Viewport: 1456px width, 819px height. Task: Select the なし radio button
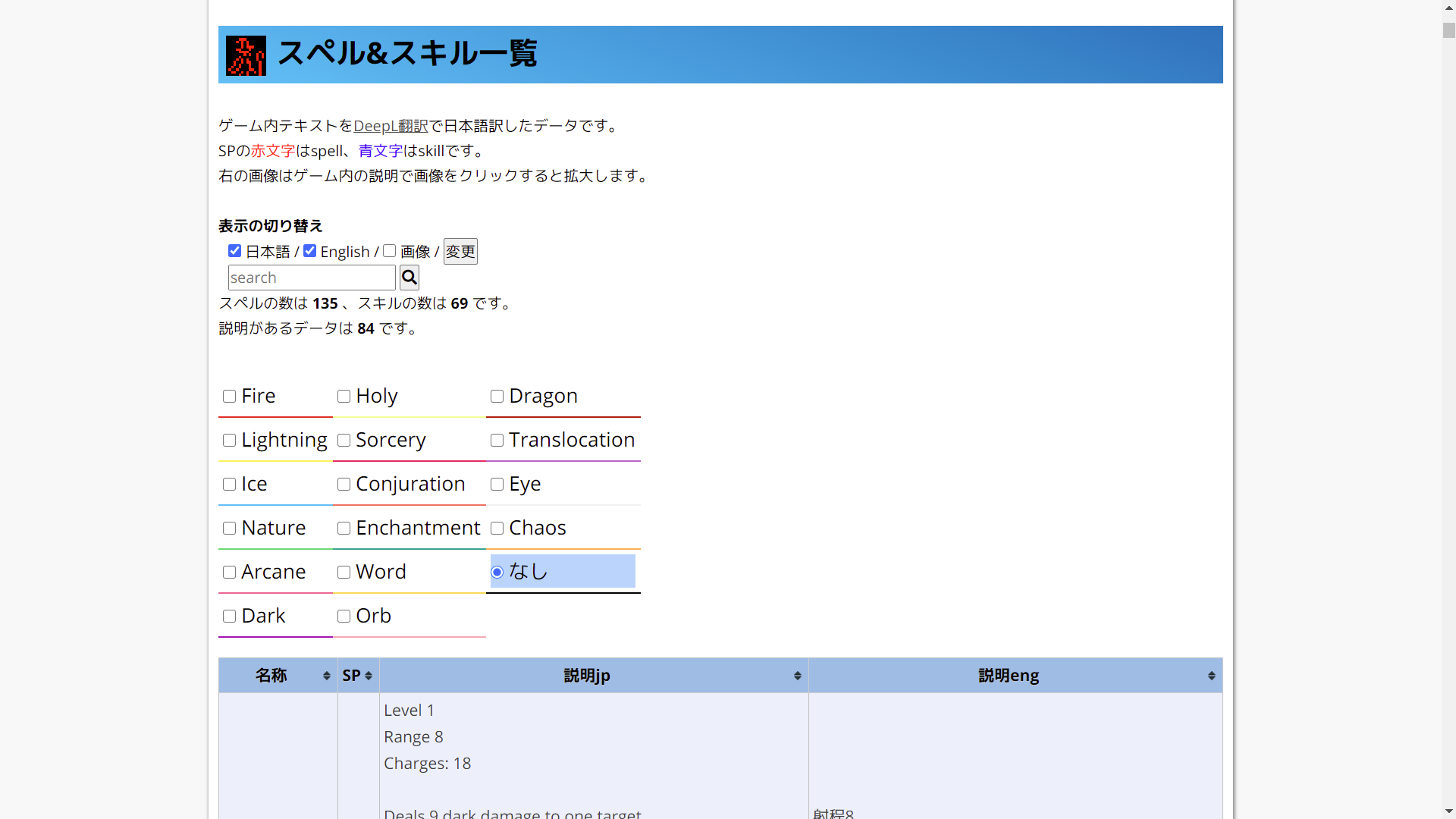[x=497, y=573]
